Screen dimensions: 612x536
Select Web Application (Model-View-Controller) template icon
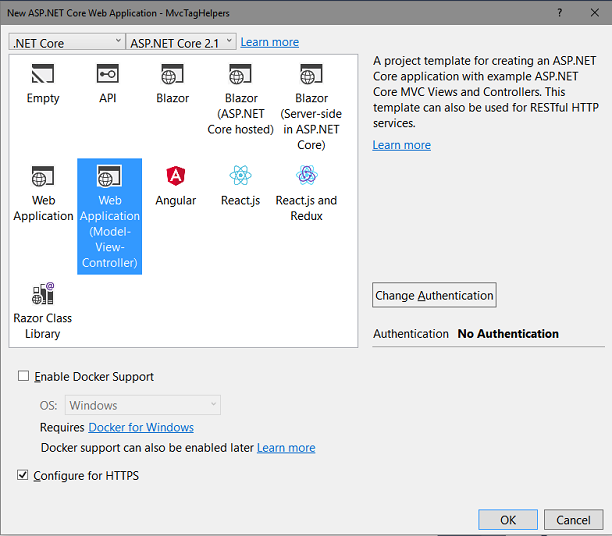(x=109, y=176)
